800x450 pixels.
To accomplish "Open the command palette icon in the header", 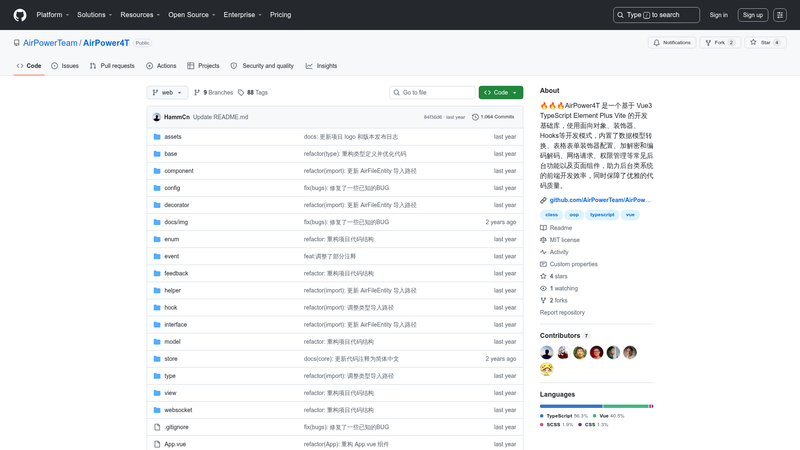I will point(780,15).
